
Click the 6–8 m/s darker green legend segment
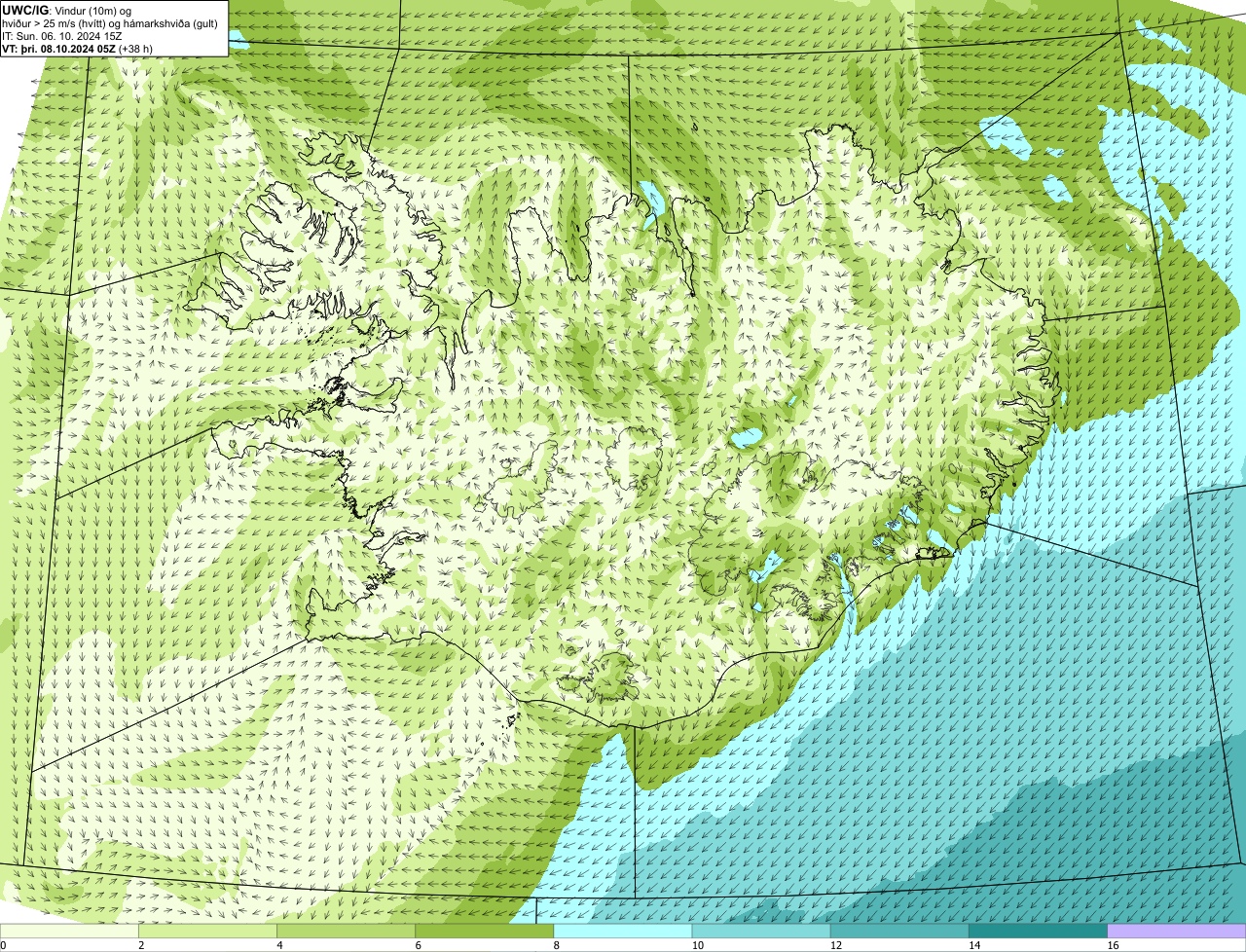[485, 931]
